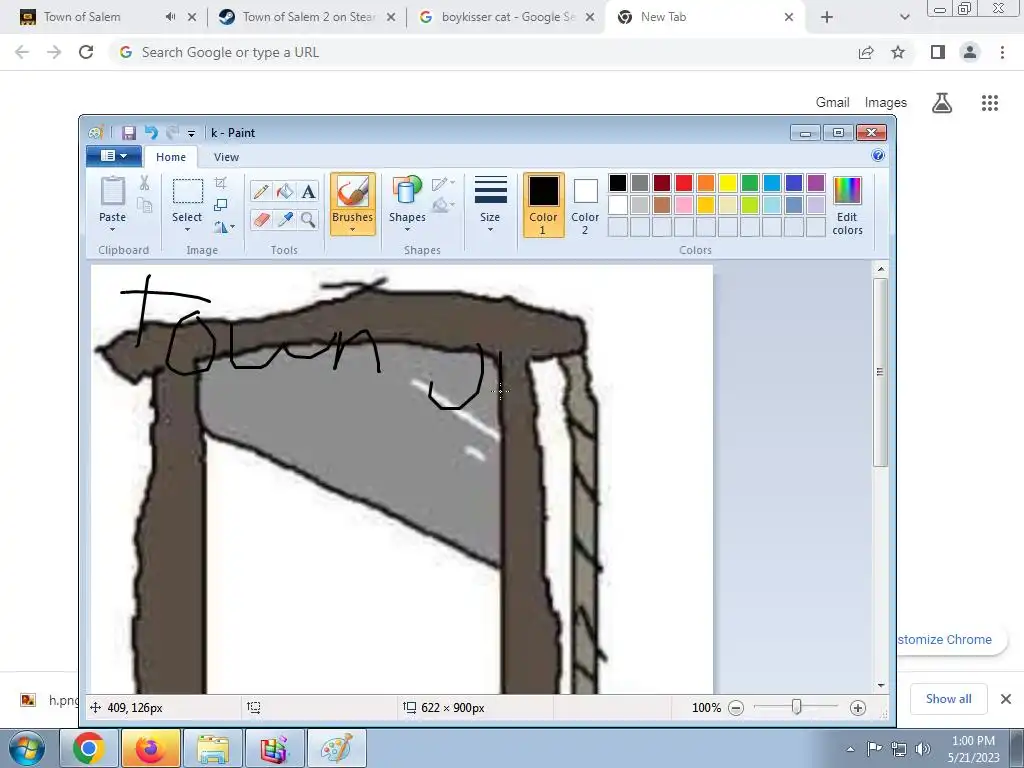1024x768 pixels.
Task: Open the Images link
Action: tap(886, 103)
